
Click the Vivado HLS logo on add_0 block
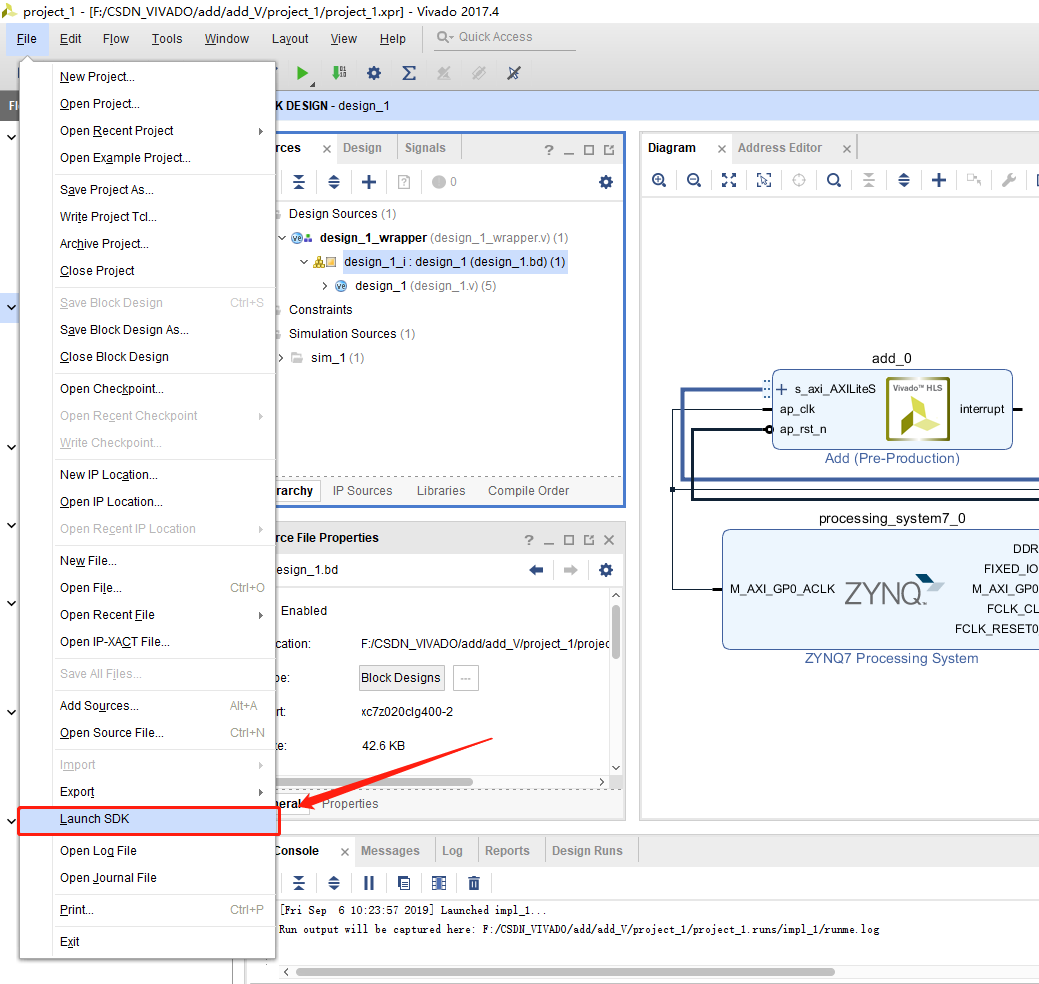[x=918, y=409]
